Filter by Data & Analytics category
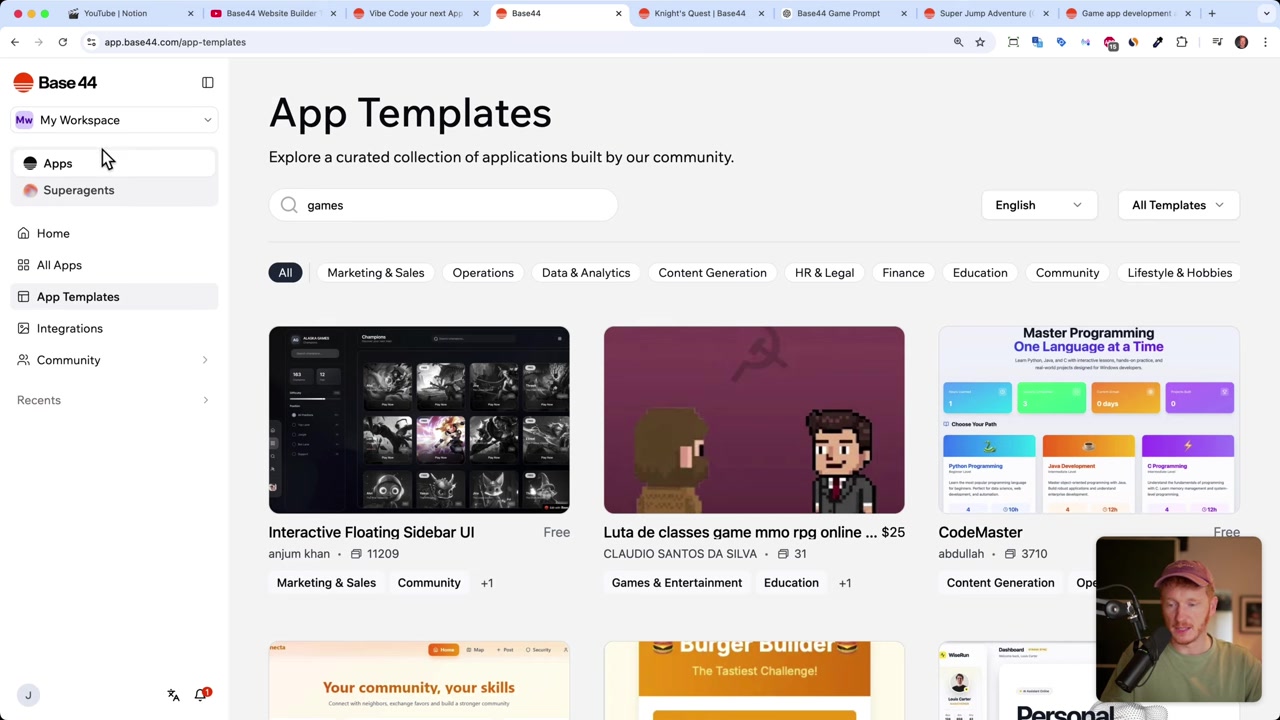1280x720 pixels. point(586,273)
